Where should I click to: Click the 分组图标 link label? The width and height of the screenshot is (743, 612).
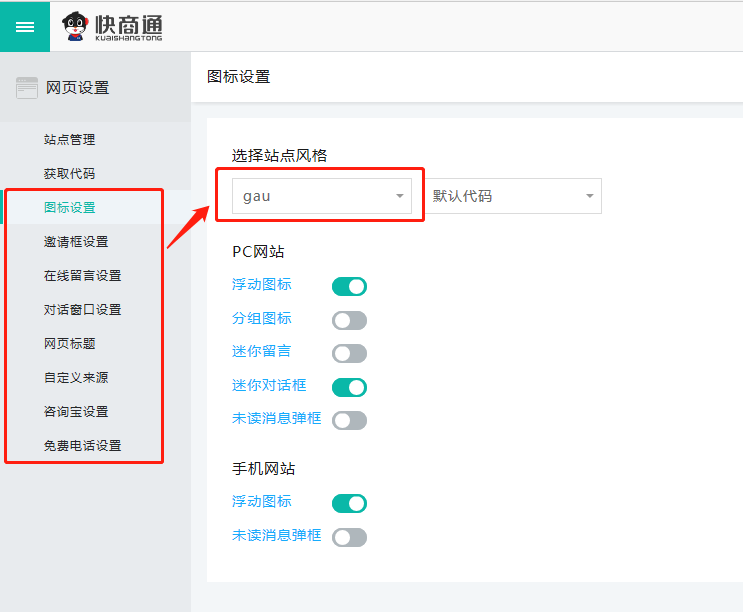click(x=262, y=318)
